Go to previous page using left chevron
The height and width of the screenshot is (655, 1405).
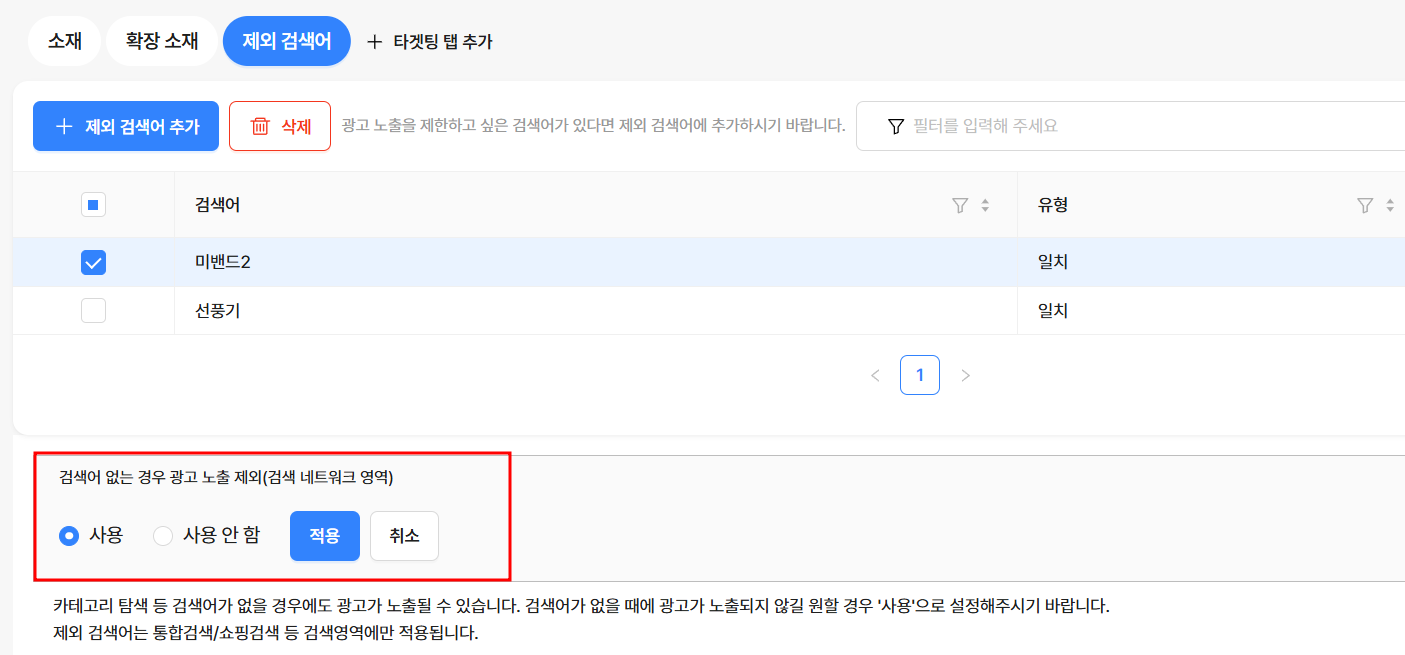[x=875, y=376]
